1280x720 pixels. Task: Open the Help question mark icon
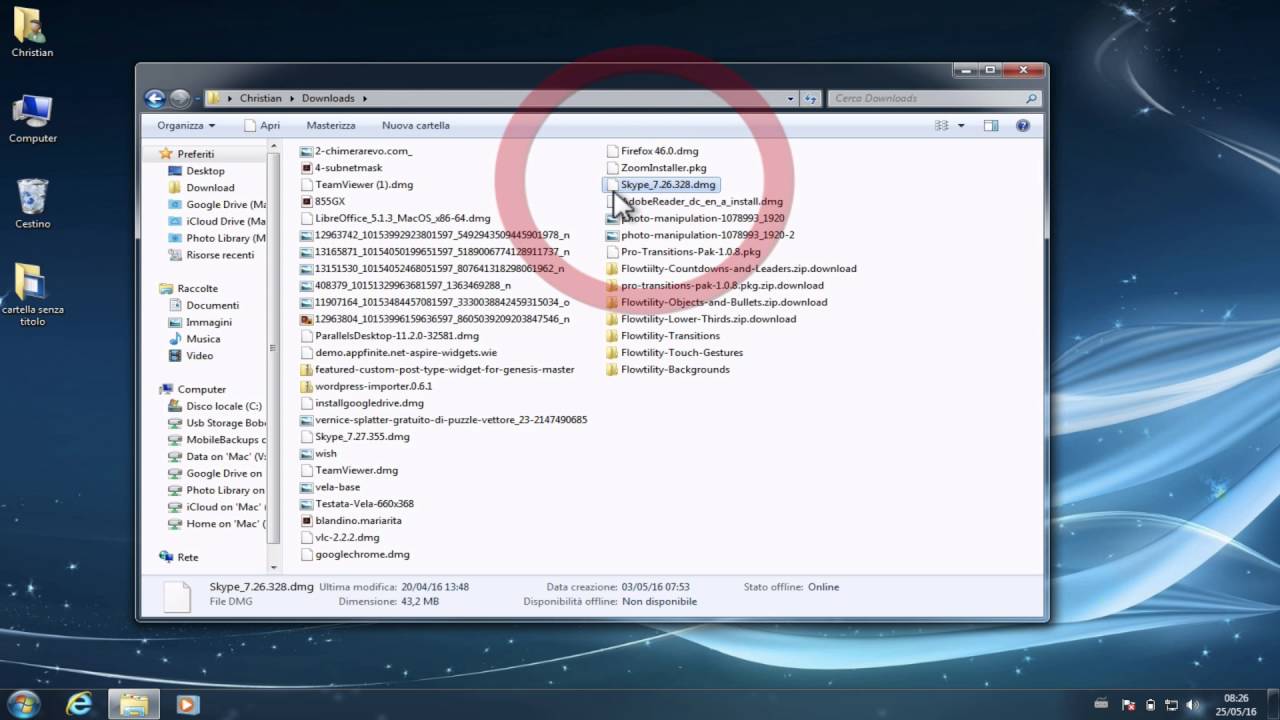coord(1023,126)
